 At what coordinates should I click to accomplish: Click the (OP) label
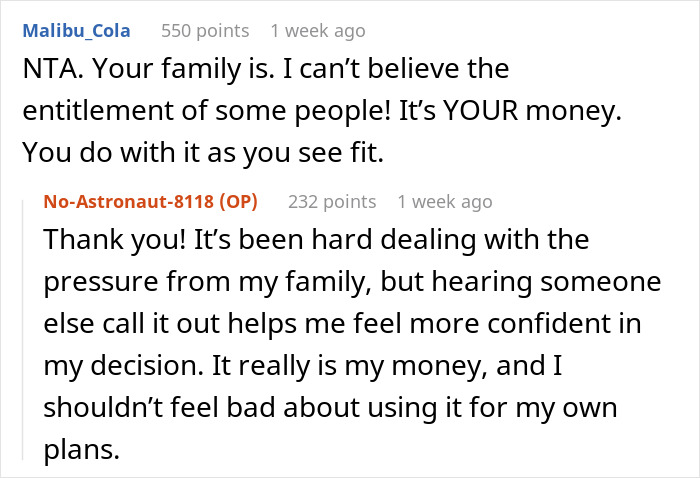(x=239, y=201)
